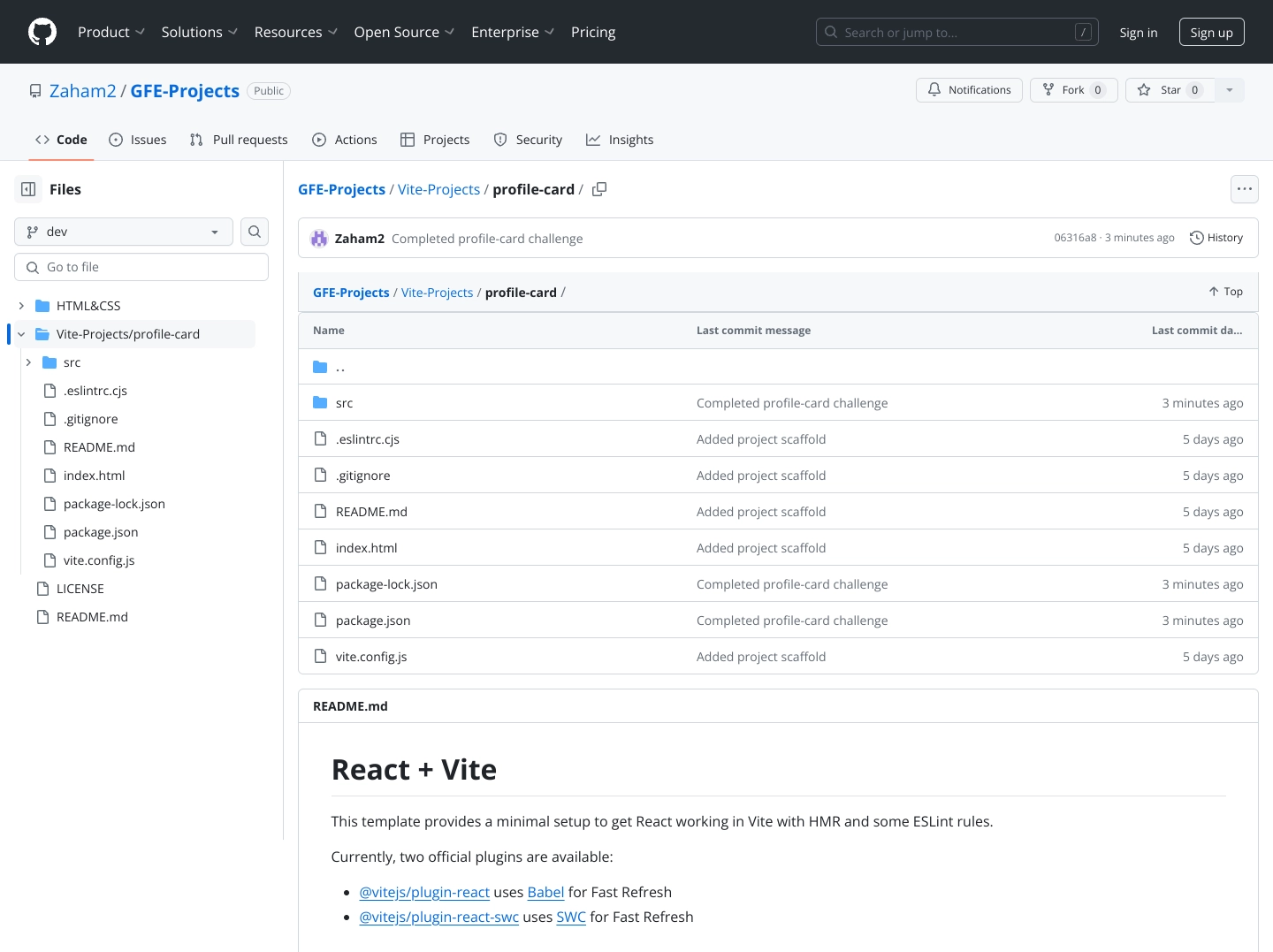Open .gitignore in the file table
This screenshot has width=1273, height=952.
click(x=362, y=476)
